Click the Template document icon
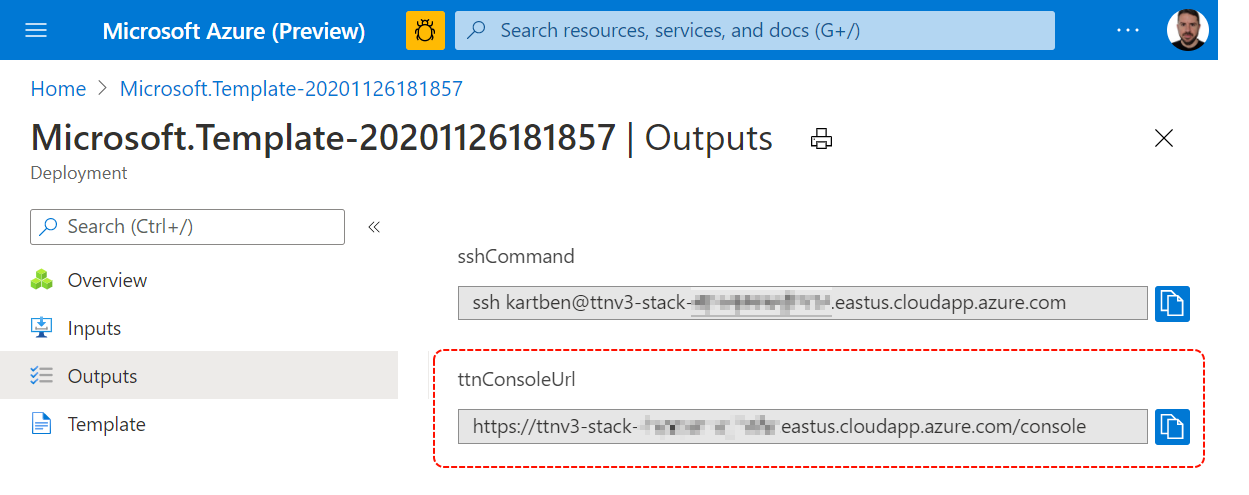 pyautogui.click(x=41, y=424)
